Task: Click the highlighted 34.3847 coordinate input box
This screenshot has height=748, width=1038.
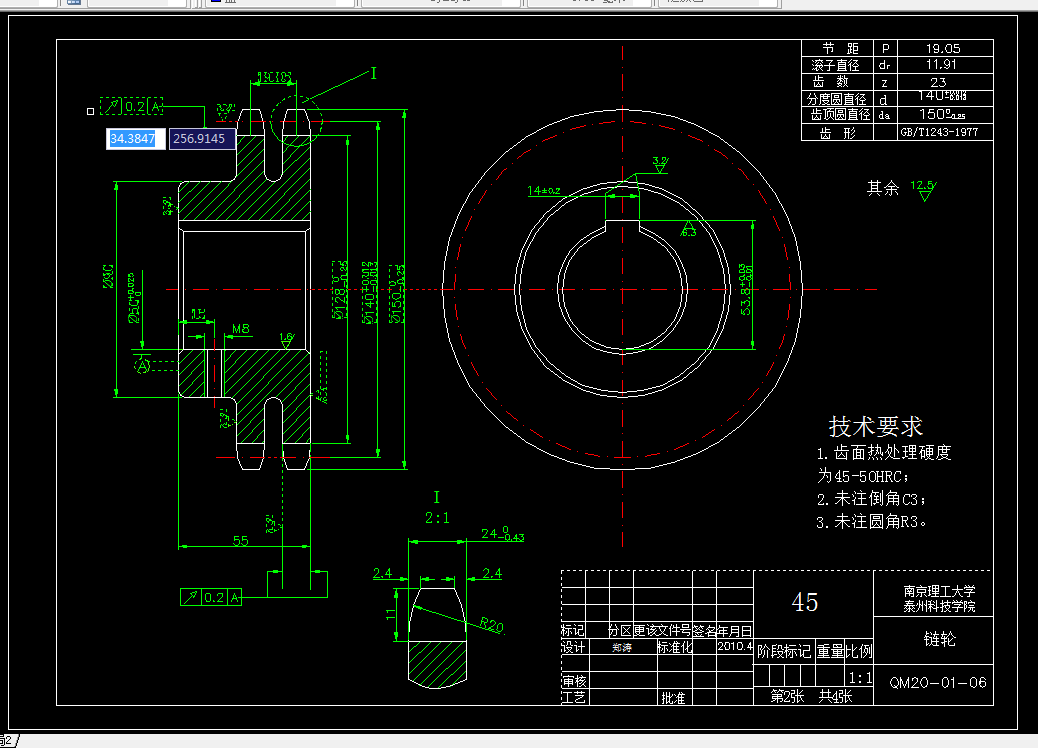Action: [136, 138]
